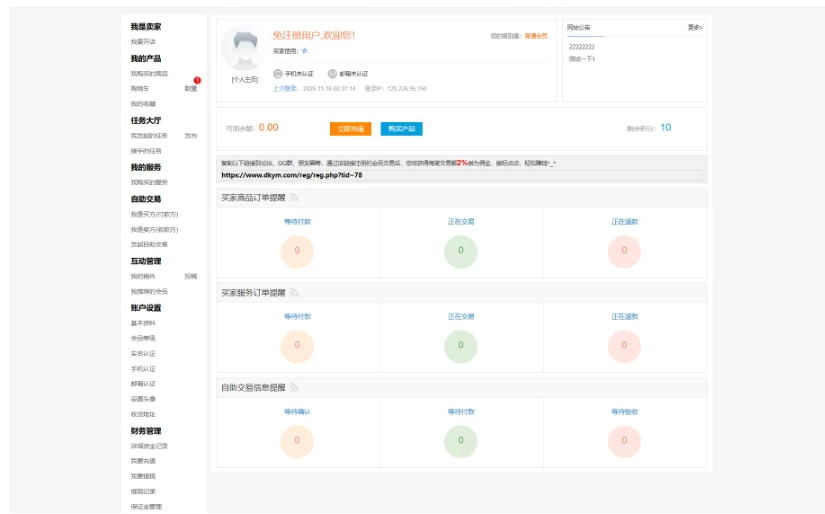The height and width of the screenshot is (514, 825).
Task: Open 更多> in the announcements panel
Action: (695, 27)
